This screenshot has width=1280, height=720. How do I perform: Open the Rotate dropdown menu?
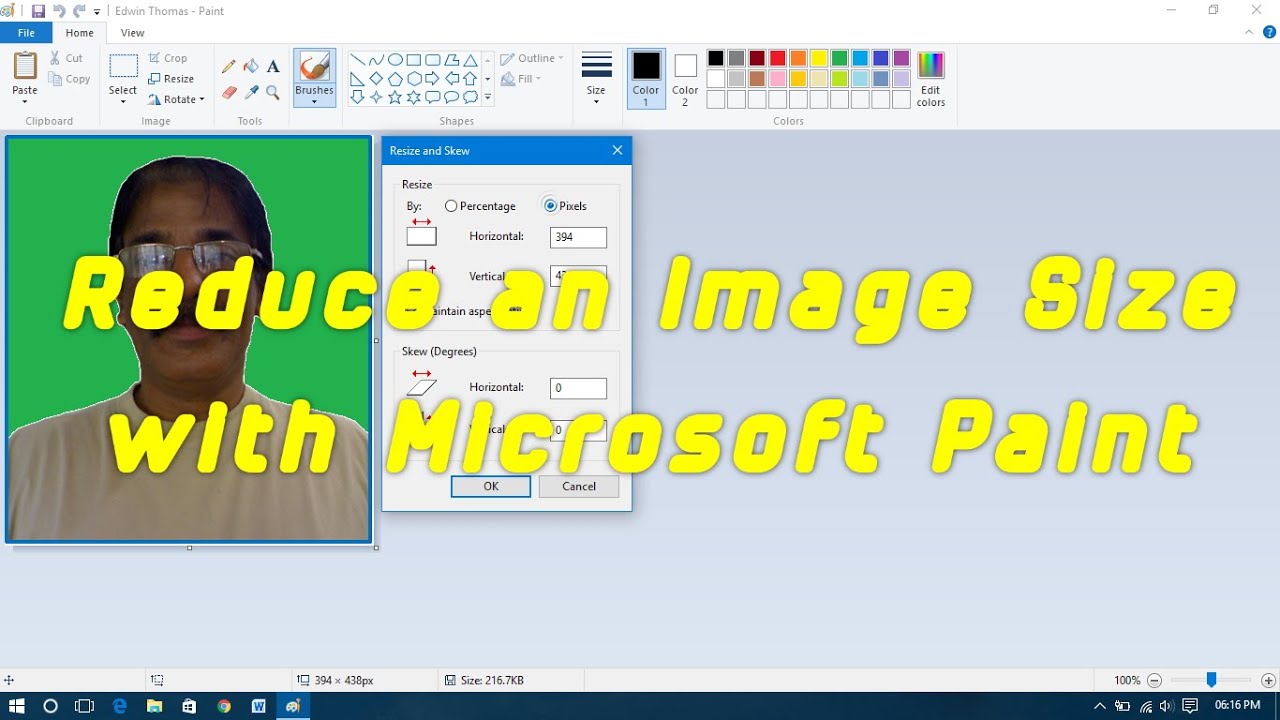pos(176,99)
